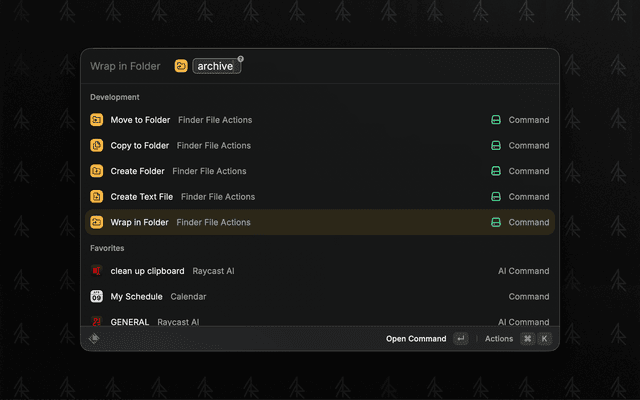
Task: Click the Raycast logo in bottom bar
Action: click(95, 339)
